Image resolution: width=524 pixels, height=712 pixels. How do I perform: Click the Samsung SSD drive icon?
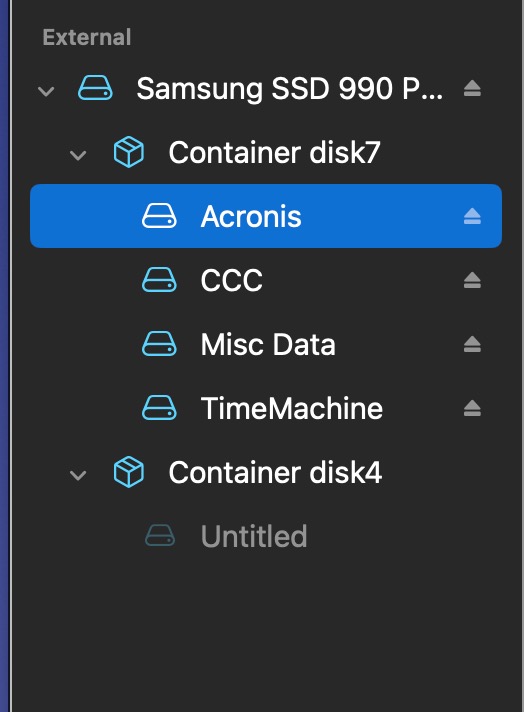pos(95,88)
